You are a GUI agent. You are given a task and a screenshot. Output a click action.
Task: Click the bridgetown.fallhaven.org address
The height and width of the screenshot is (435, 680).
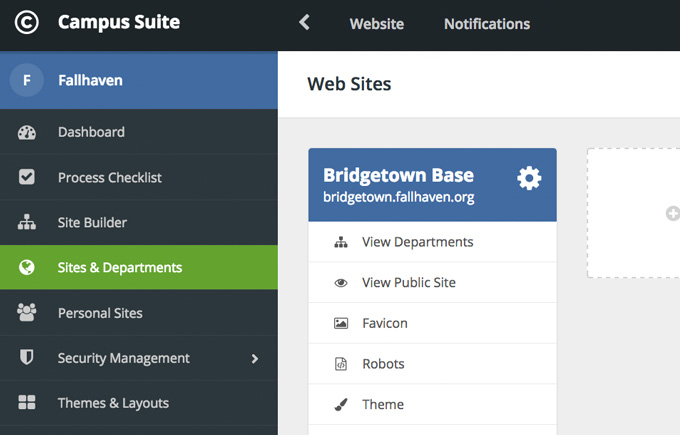tap(399, 197)
